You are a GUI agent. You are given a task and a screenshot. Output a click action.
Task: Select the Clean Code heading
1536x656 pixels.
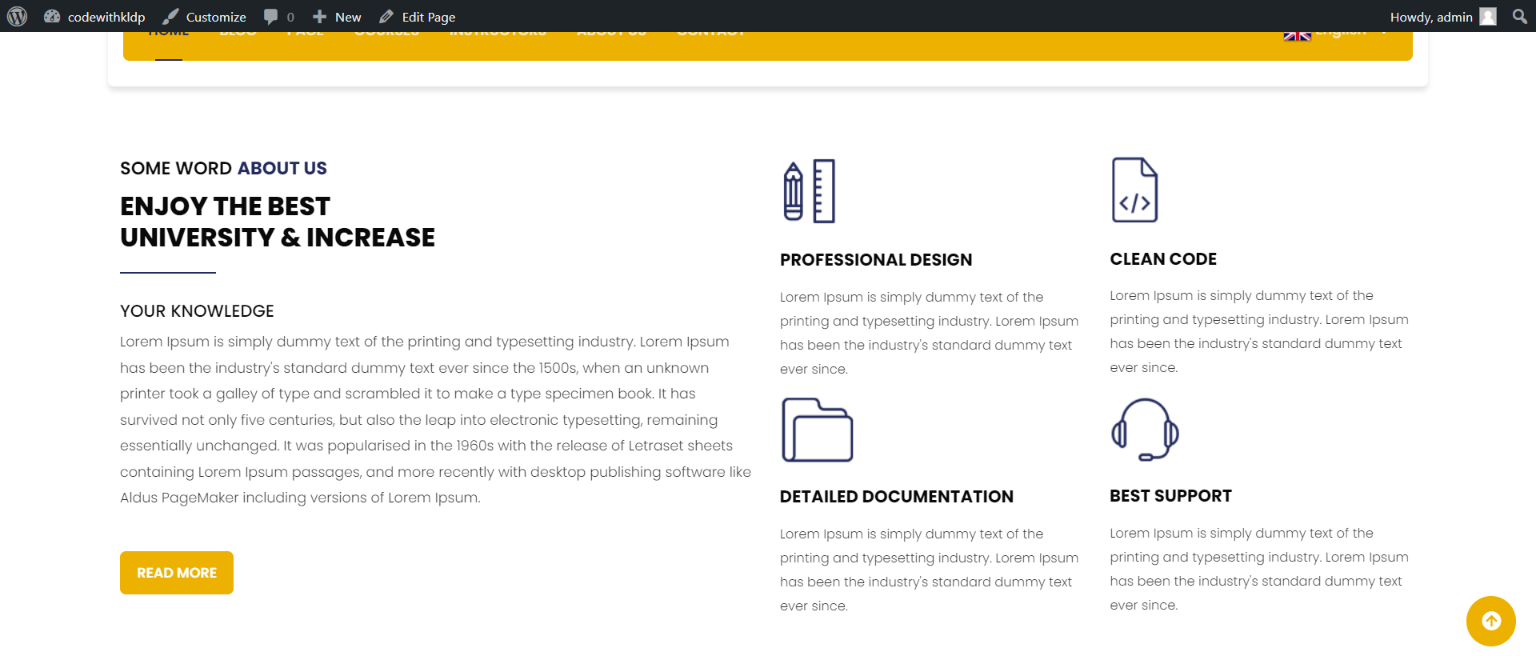click(1163, 259)
